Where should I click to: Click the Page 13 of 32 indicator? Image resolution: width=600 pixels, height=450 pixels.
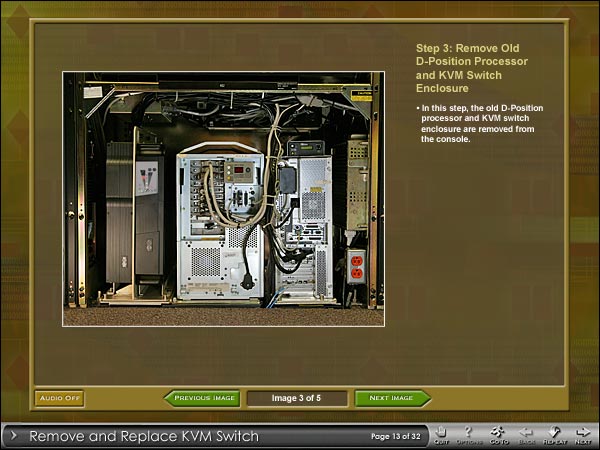click(x=394, y=436)
